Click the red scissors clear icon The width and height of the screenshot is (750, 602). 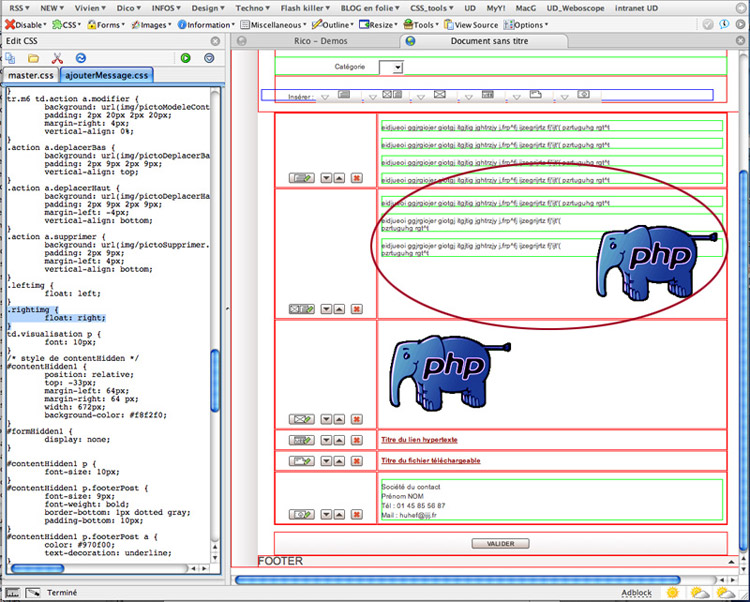point(57,58)
